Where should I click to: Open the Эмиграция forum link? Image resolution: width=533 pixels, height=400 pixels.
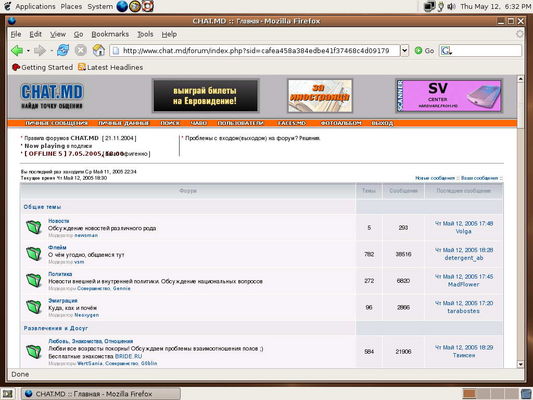pyautogui.click(x=63, y=301)
